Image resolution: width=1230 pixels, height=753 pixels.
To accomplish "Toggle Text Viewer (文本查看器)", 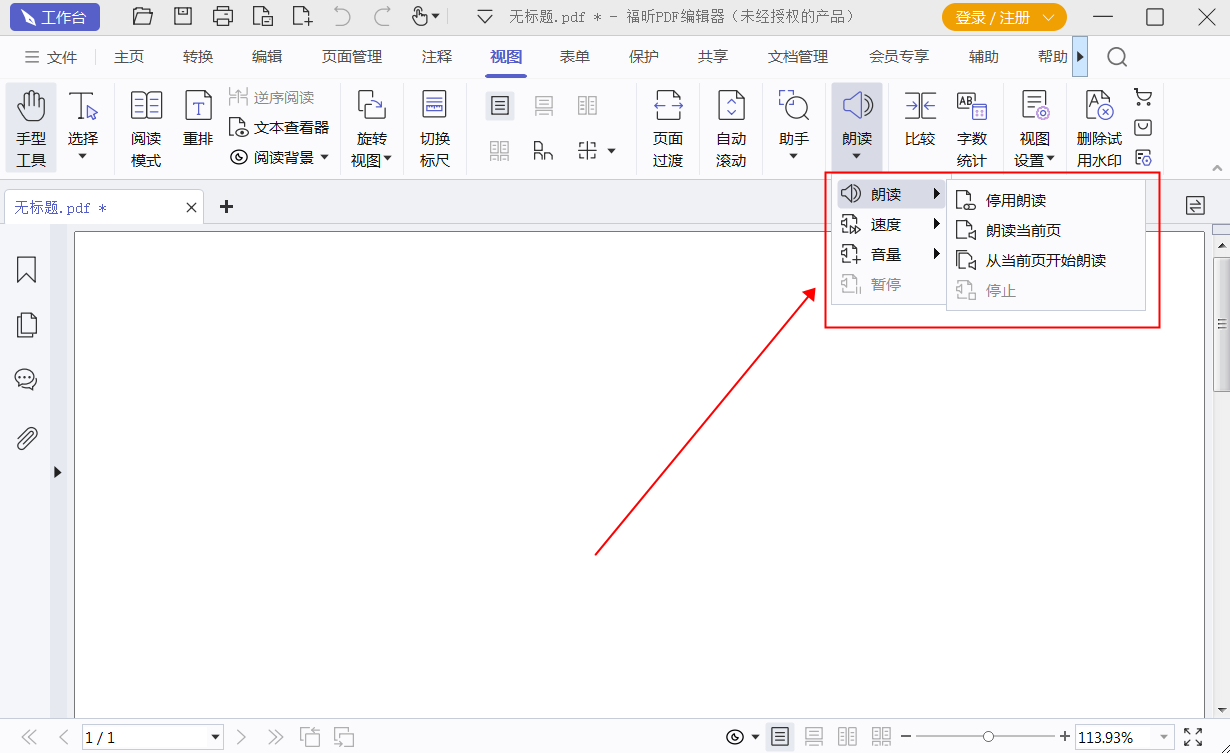I will click(x=279, y=127).
